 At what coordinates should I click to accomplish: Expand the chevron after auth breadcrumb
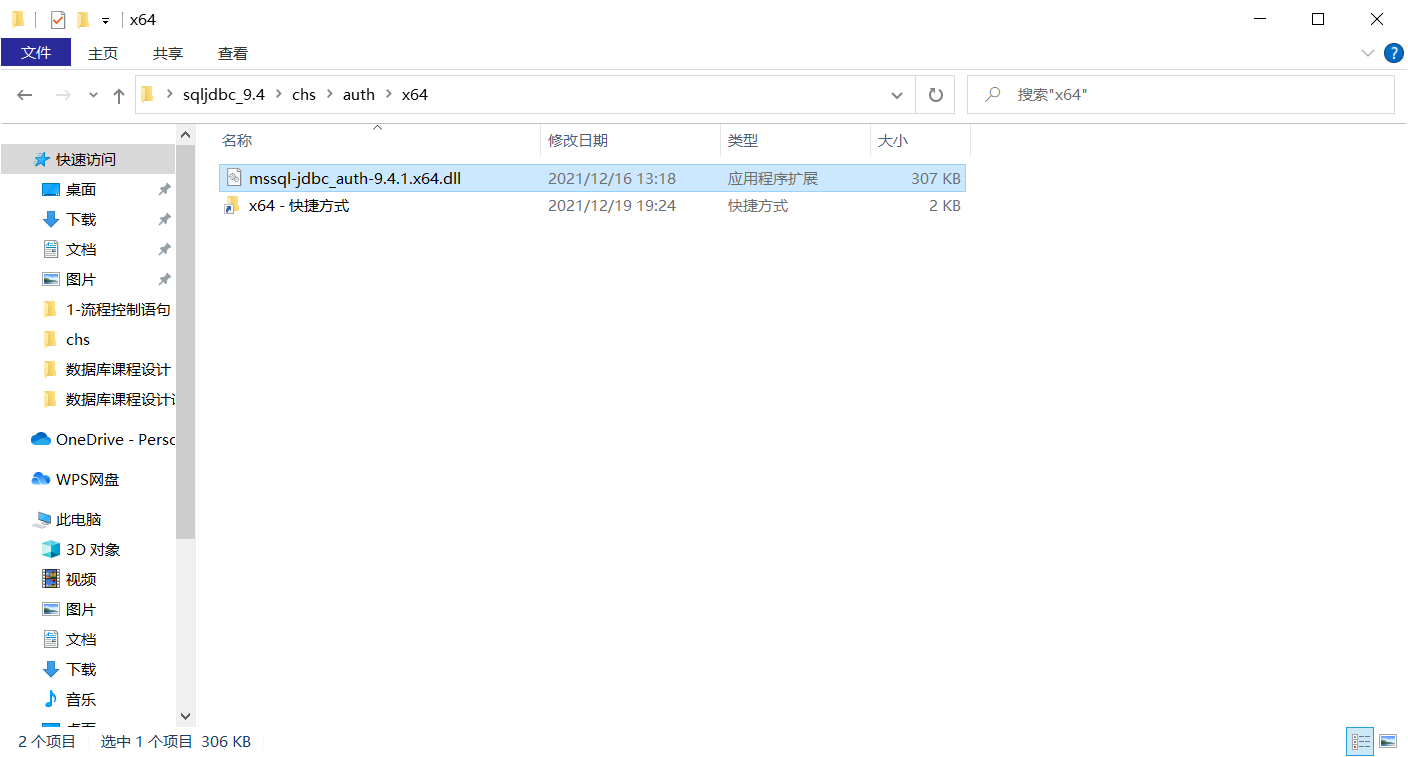(x=389, y=95)
